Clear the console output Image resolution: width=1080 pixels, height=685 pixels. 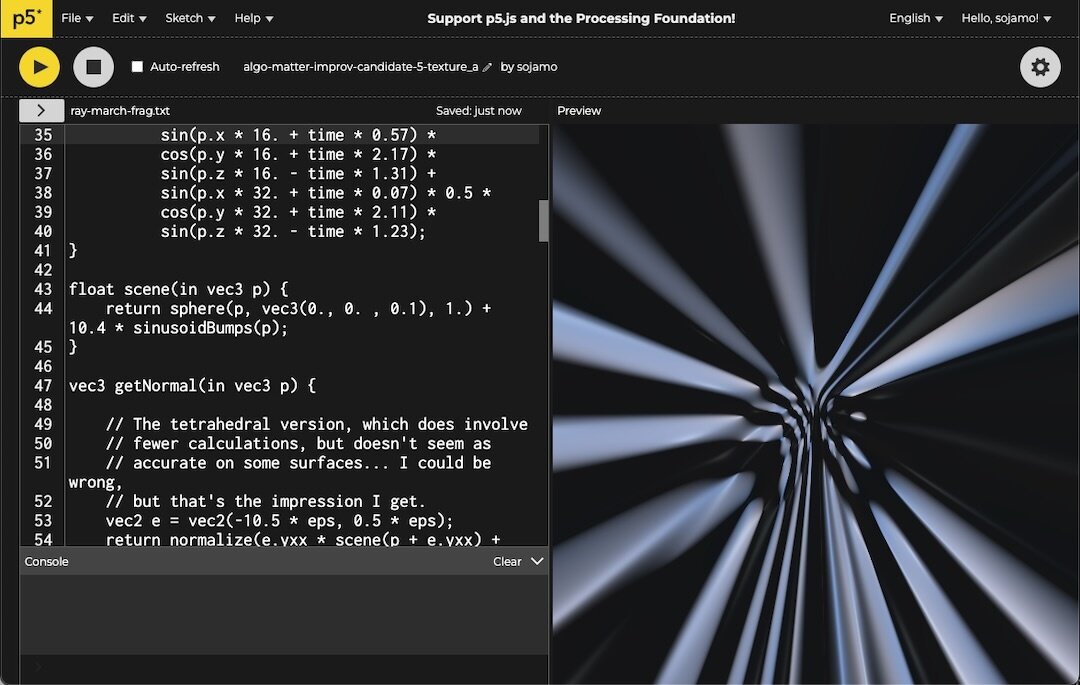[507, 561]
